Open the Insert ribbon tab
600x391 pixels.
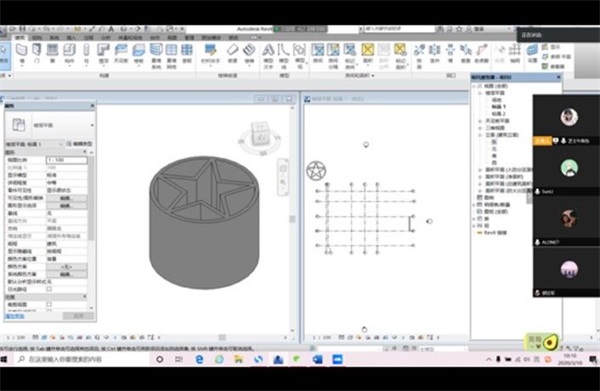(x=71, y=37)
